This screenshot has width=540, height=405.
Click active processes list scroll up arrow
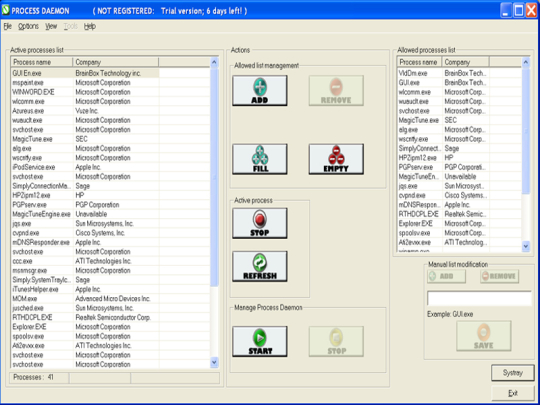pos(214,62)
